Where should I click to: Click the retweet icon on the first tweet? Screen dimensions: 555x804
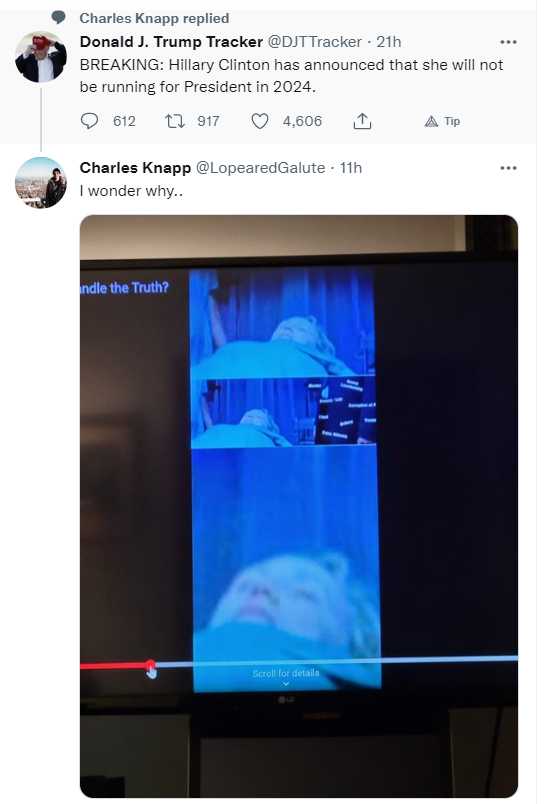(174, 121)
